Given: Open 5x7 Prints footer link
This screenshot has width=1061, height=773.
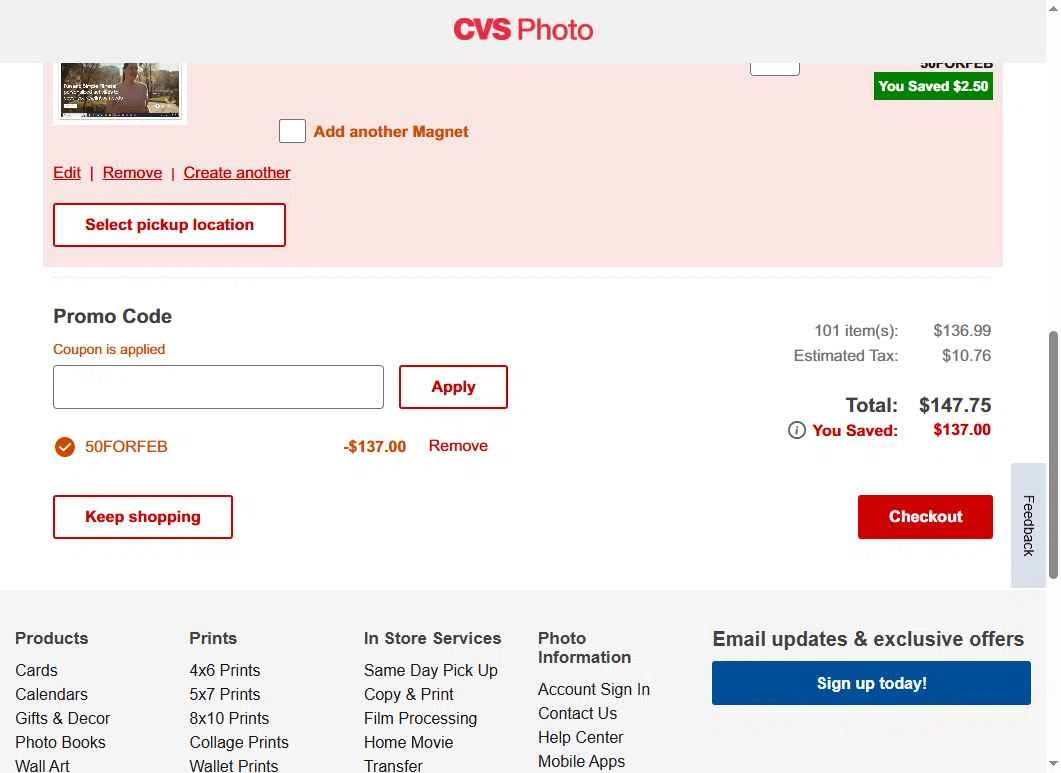Looking at the screenshot, I should click(225, 694).
